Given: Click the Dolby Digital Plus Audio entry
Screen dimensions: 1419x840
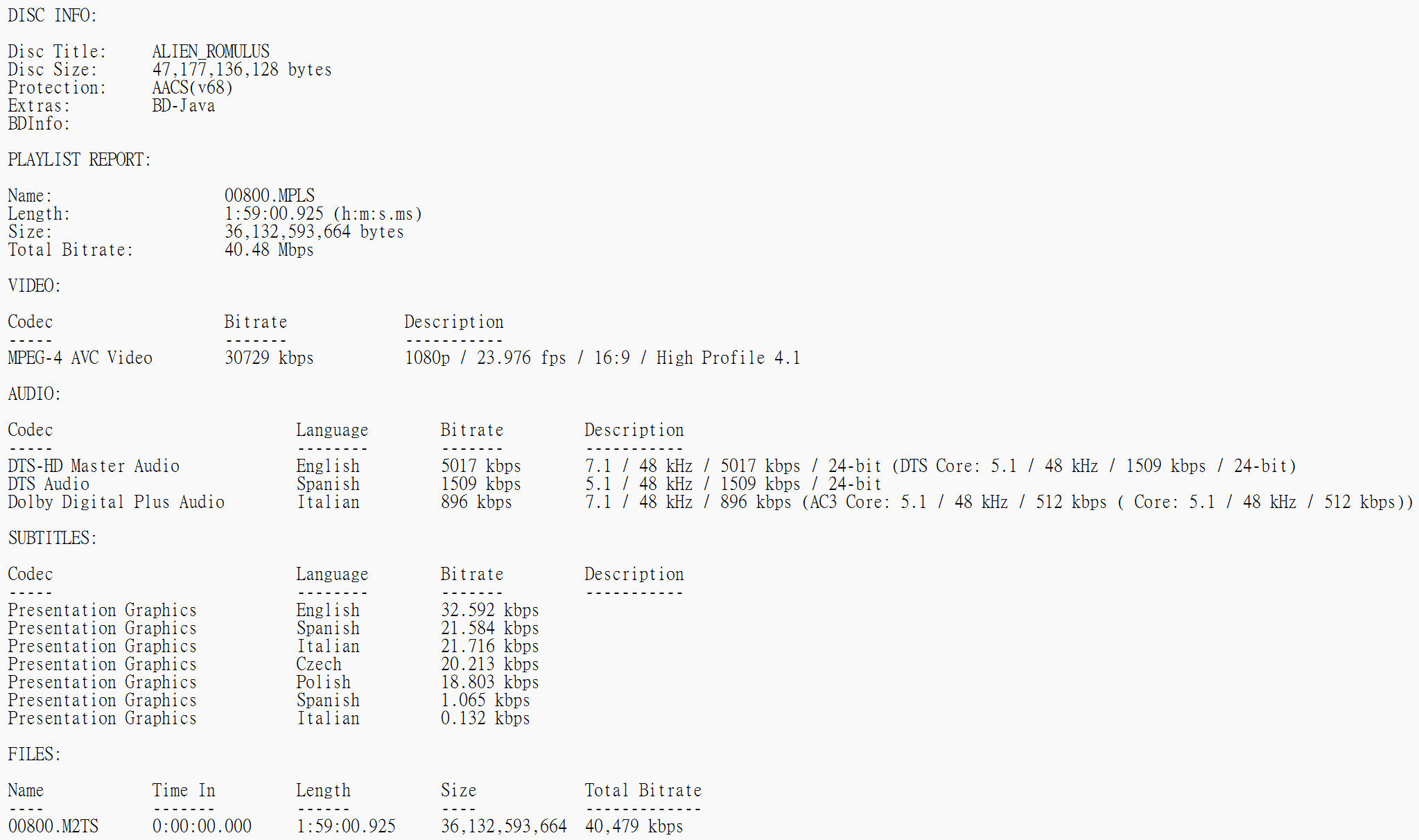Looking at the screenshot, I should (x=116, y=502).
